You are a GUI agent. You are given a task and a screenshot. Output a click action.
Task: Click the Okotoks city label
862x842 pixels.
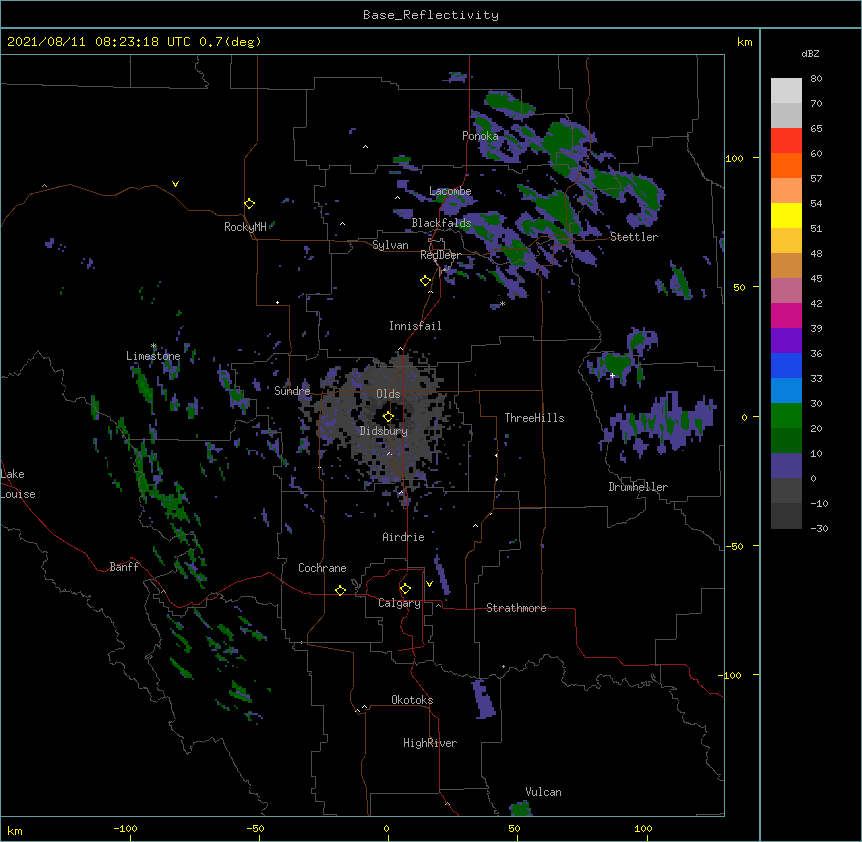pyautogui.click(x=412, y=700)
